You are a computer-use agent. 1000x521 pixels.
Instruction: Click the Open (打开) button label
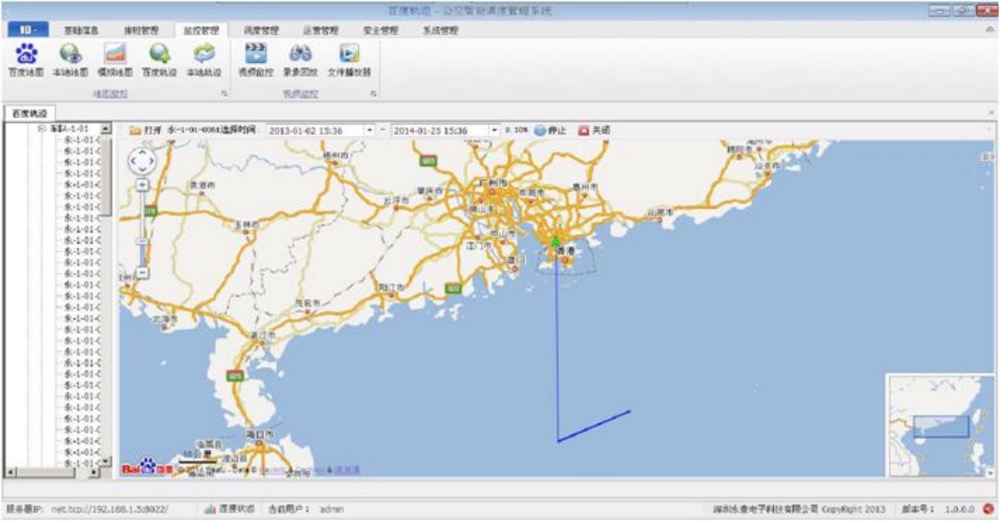(x=152, y=130)
